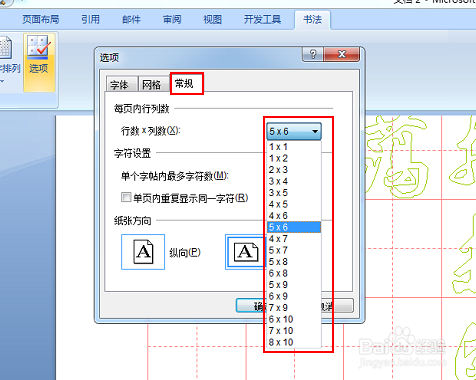
Task: Choose 7 x 10 from dropdown list
Action: tap(294, 331)
